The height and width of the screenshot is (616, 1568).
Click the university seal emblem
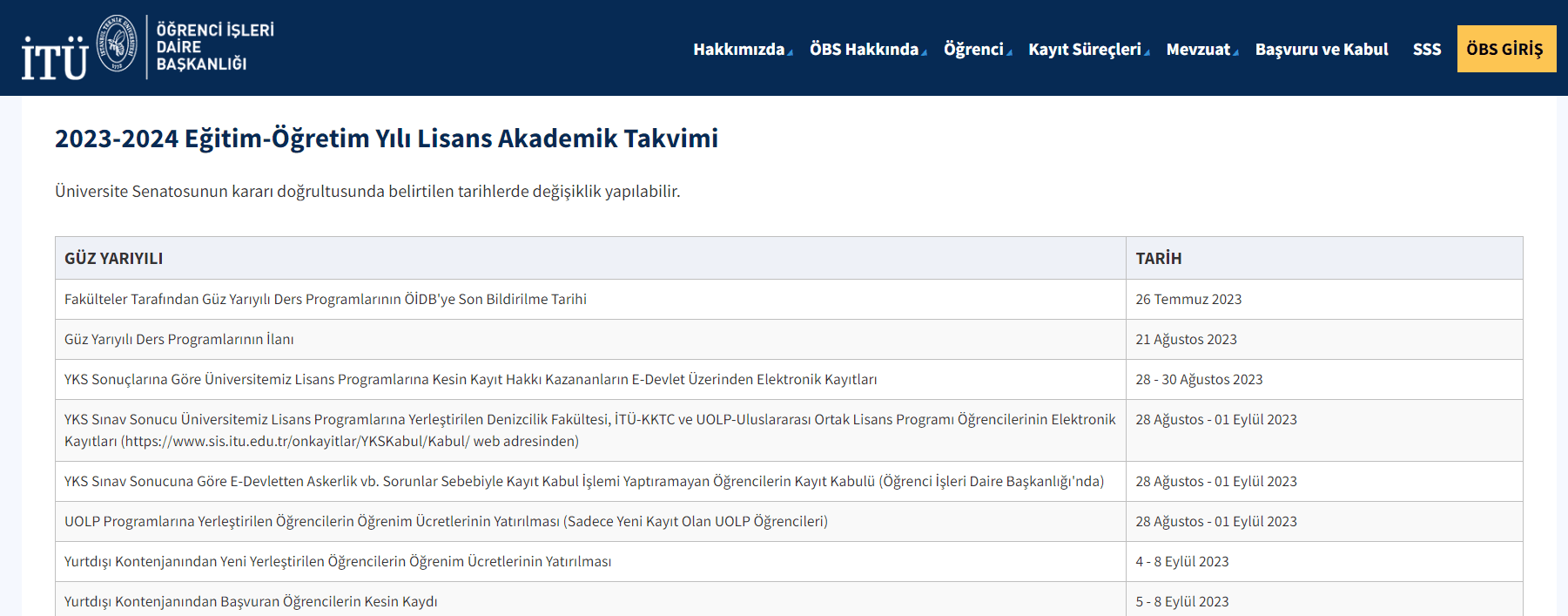[117, 43]
